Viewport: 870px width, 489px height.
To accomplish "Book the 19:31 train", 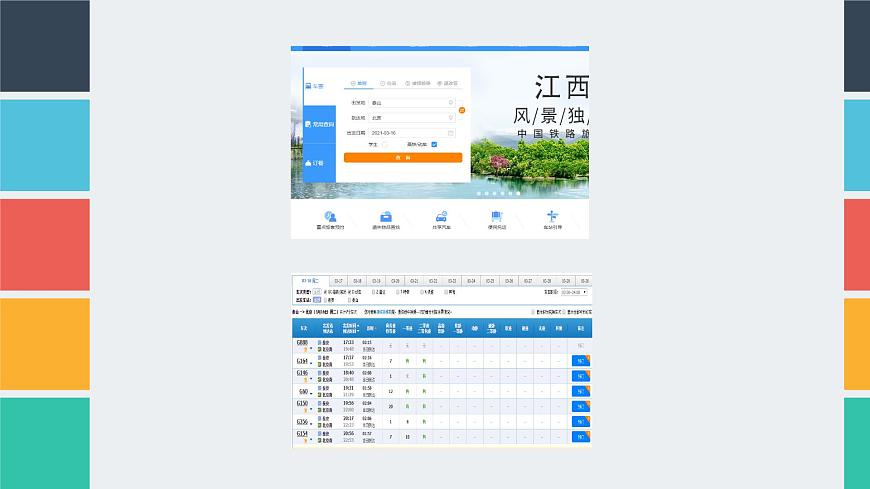I will pyautogui.click(x=581, y=391).
